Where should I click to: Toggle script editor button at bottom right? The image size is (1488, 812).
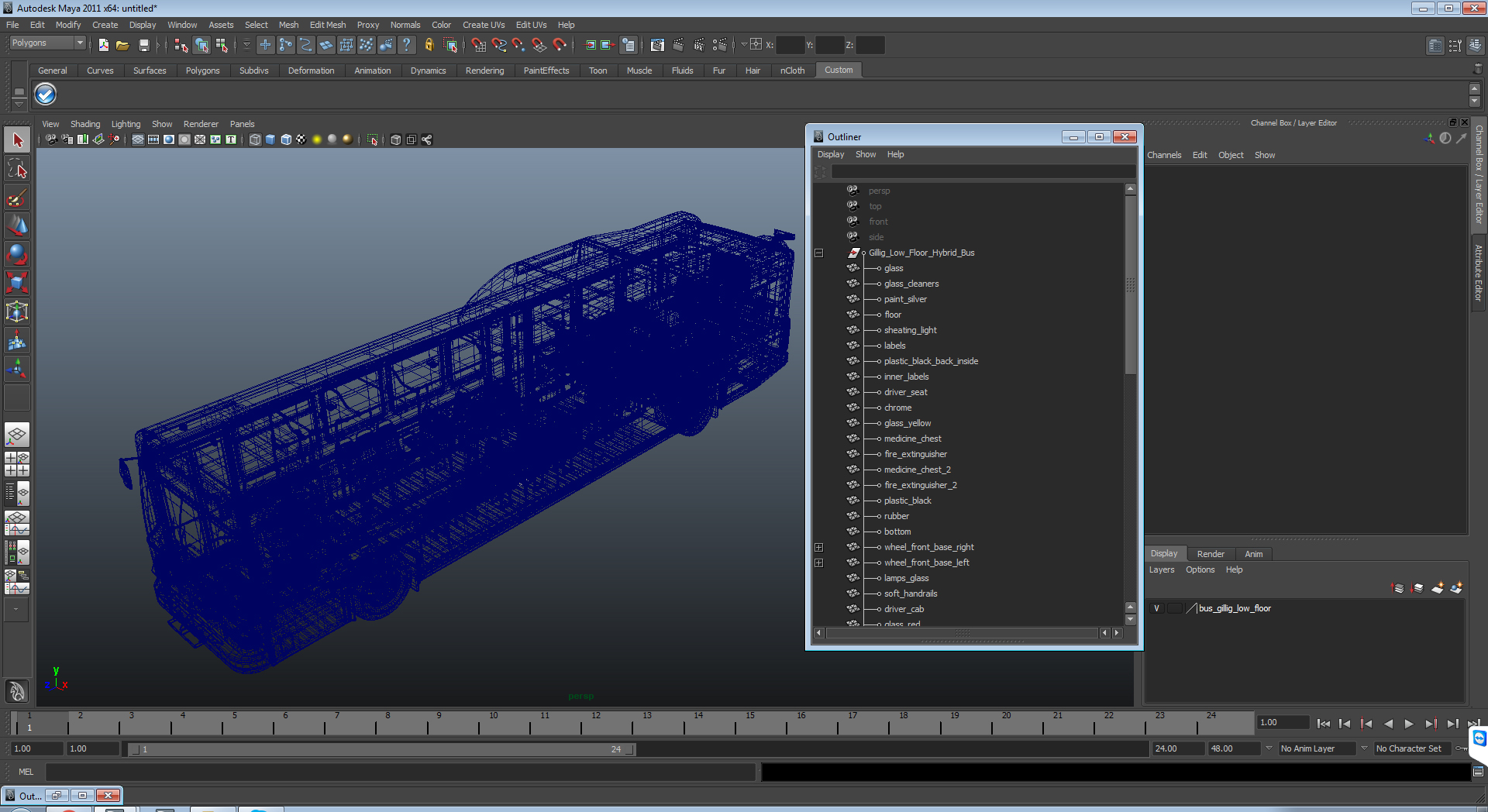pos(1478,772)
